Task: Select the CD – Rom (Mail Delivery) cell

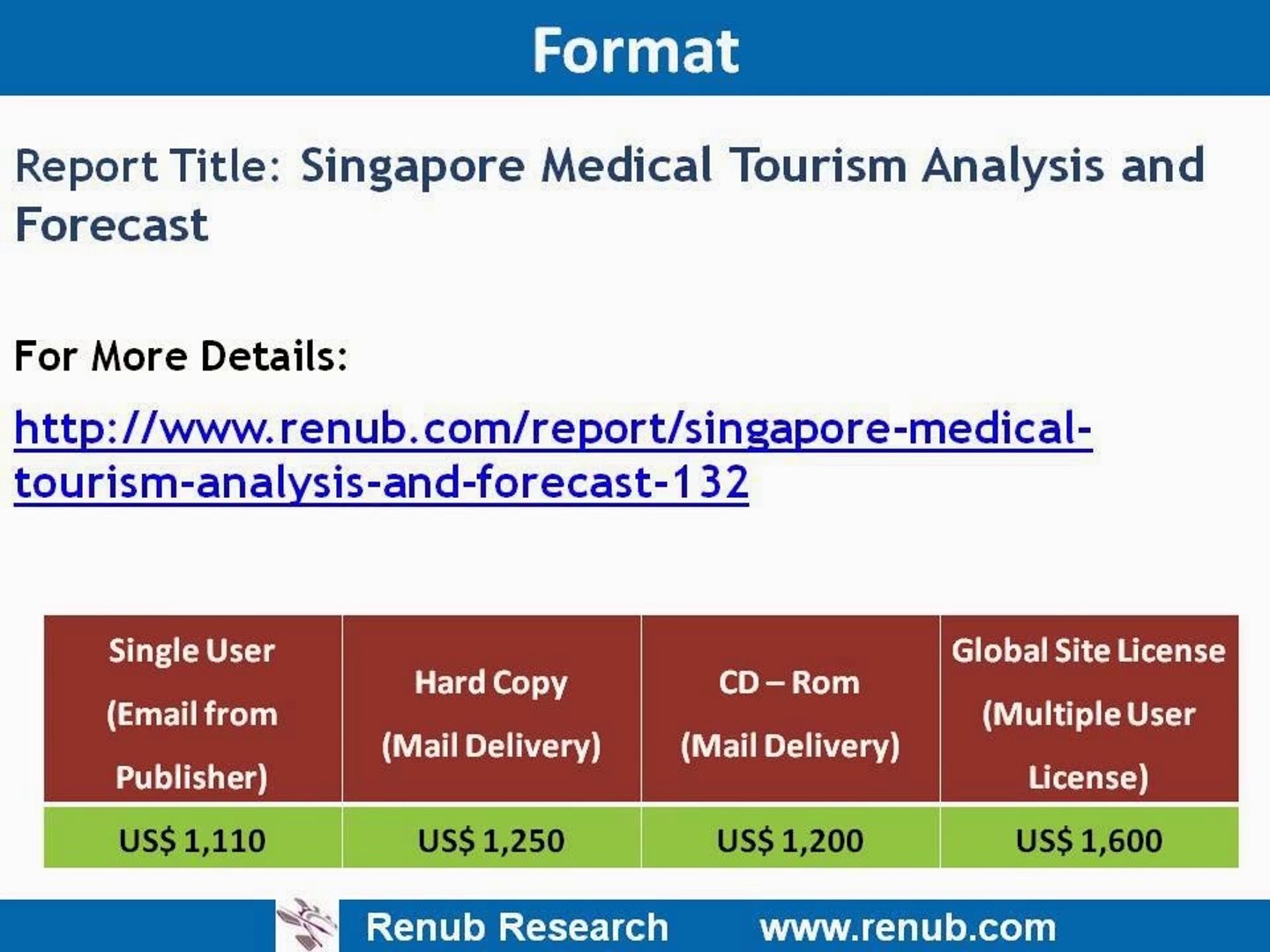Action: (x=790, y=709)
